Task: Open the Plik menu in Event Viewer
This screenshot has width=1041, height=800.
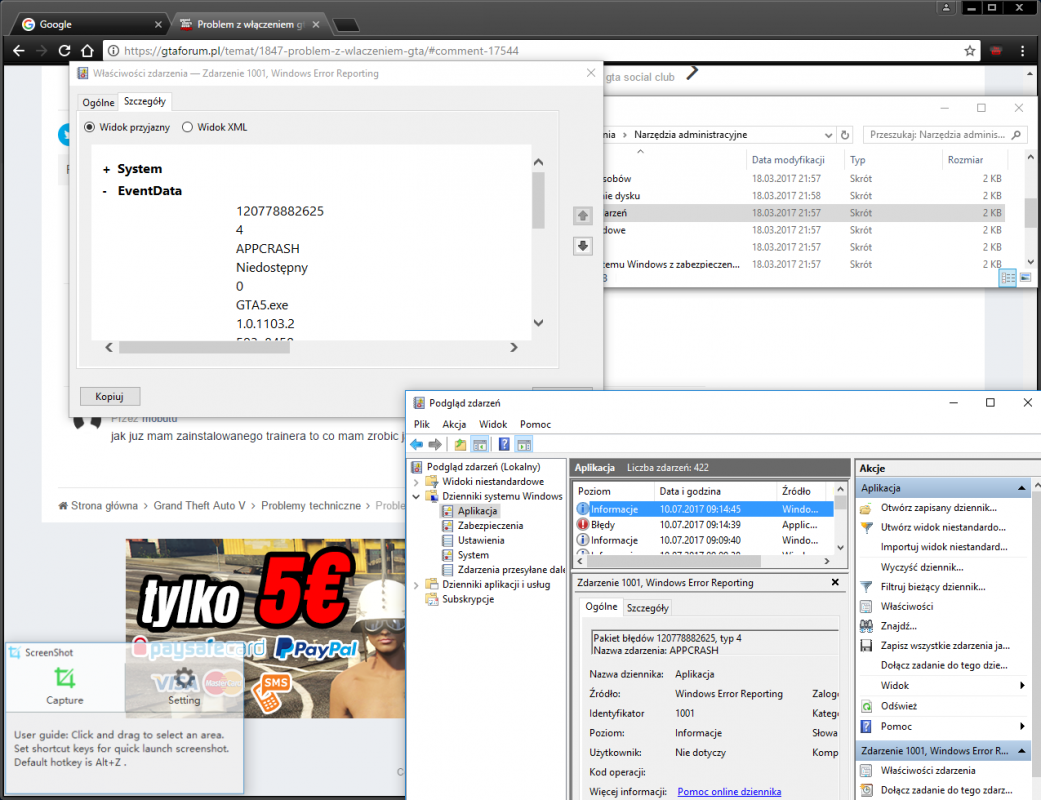Action: click(x=422, y=424)
